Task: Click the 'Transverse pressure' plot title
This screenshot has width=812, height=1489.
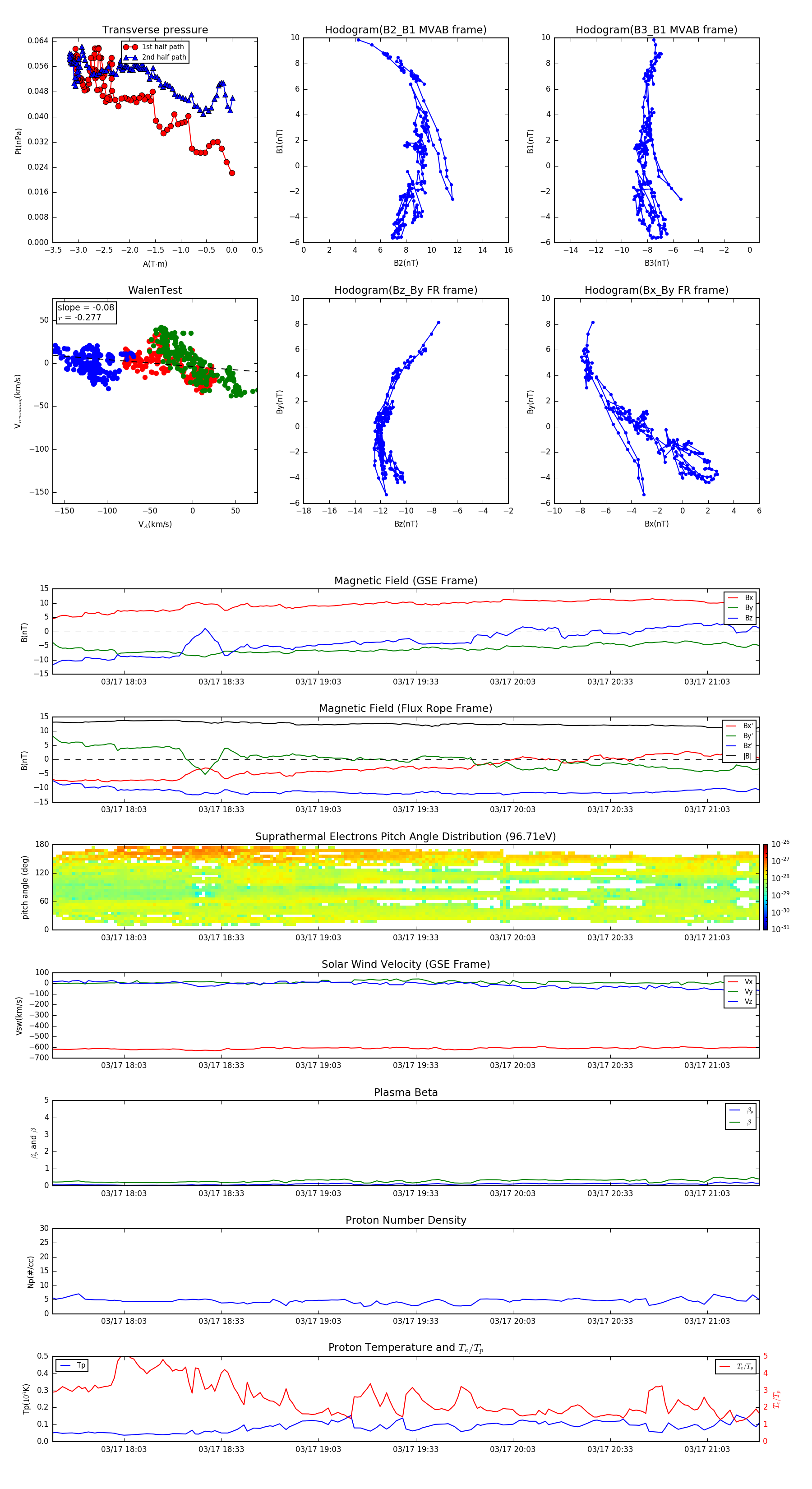Action: (155, 30)
